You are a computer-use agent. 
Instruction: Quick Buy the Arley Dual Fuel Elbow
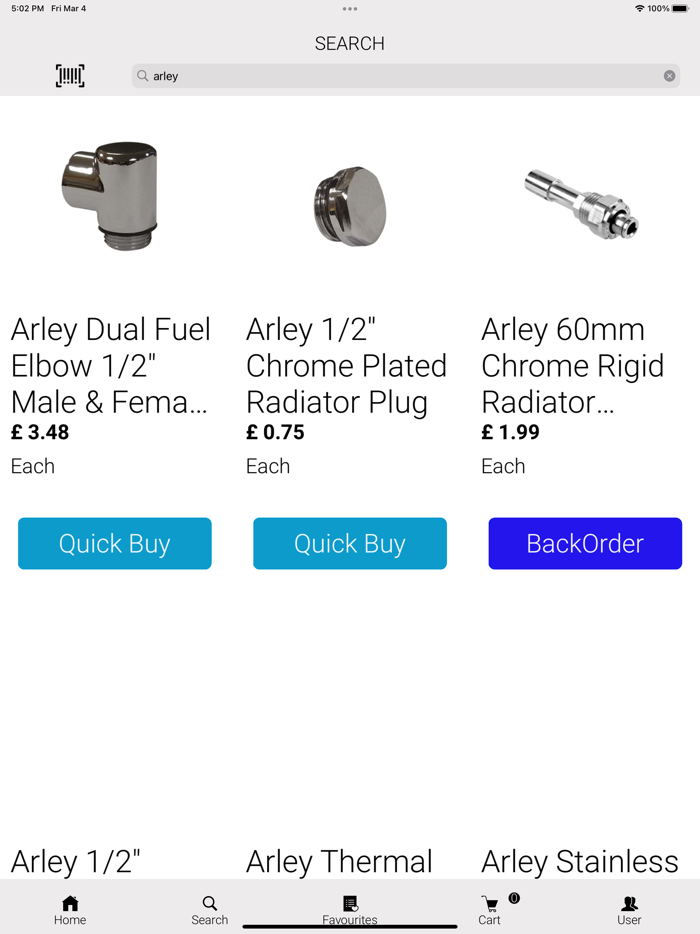click(114, 543)
